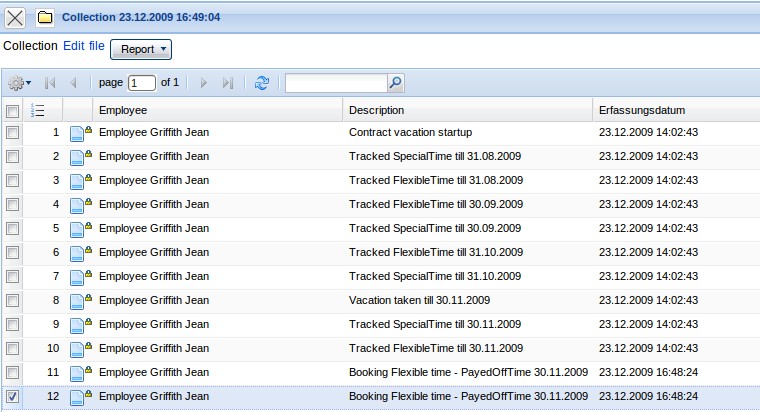760x412 pixels.
Task: Click the locked document icon in row 1
Action: point(78,133)
